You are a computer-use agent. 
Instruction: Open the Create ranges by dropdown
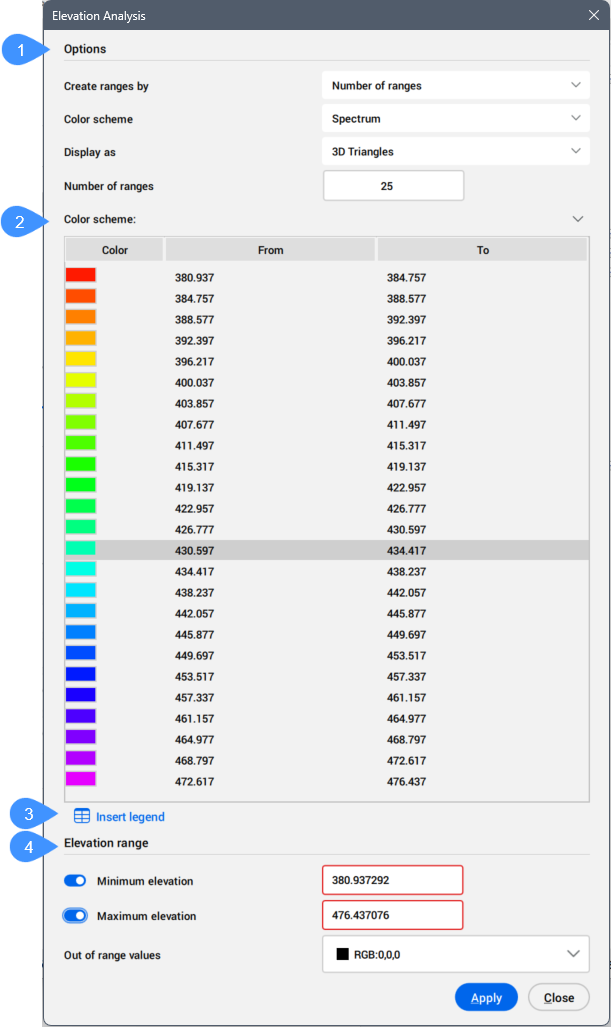(x=456, y=86)
